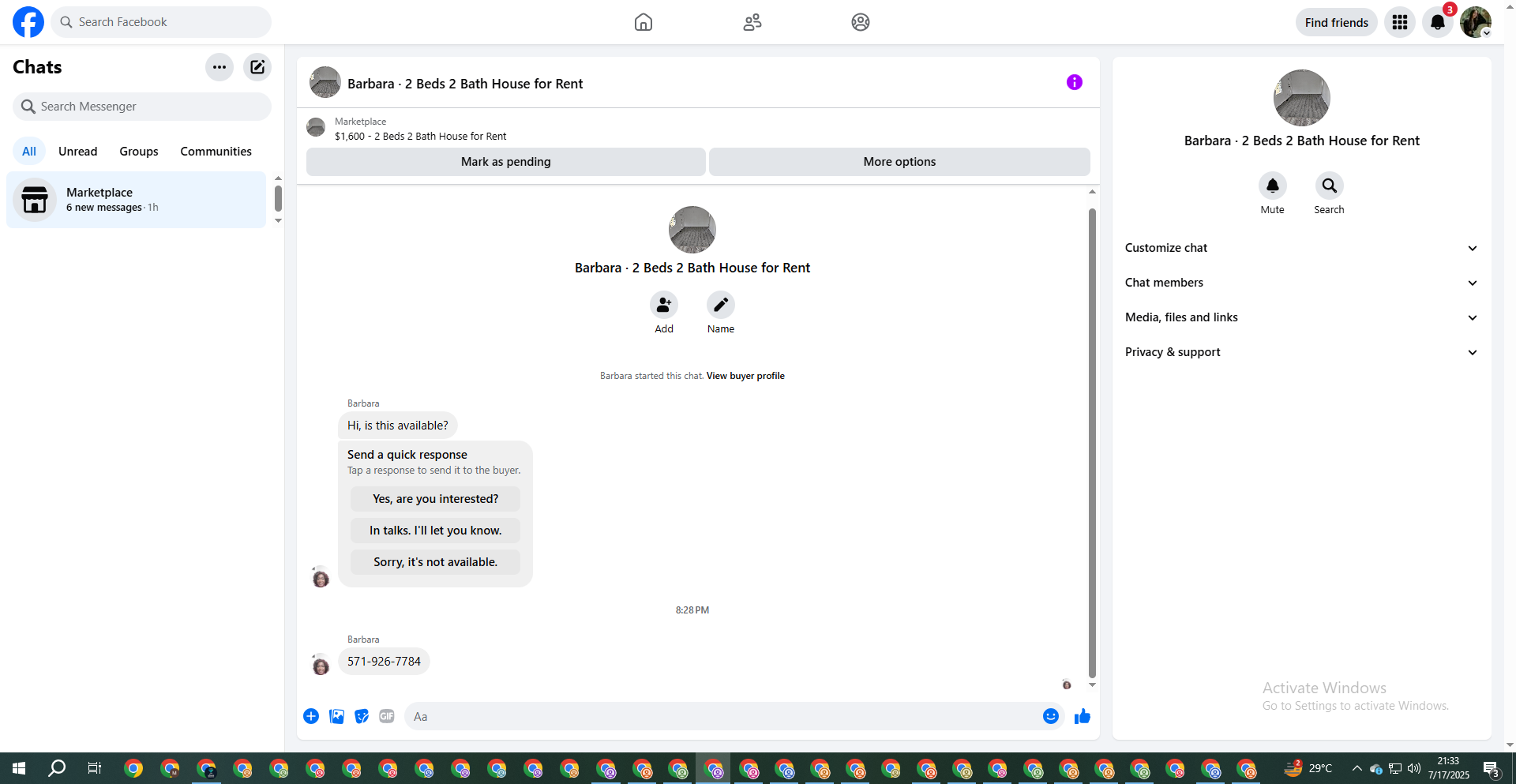Open View buyer profile link
Screen dimensions: 1516x784
pyautogui.click(x=745, y=376)
